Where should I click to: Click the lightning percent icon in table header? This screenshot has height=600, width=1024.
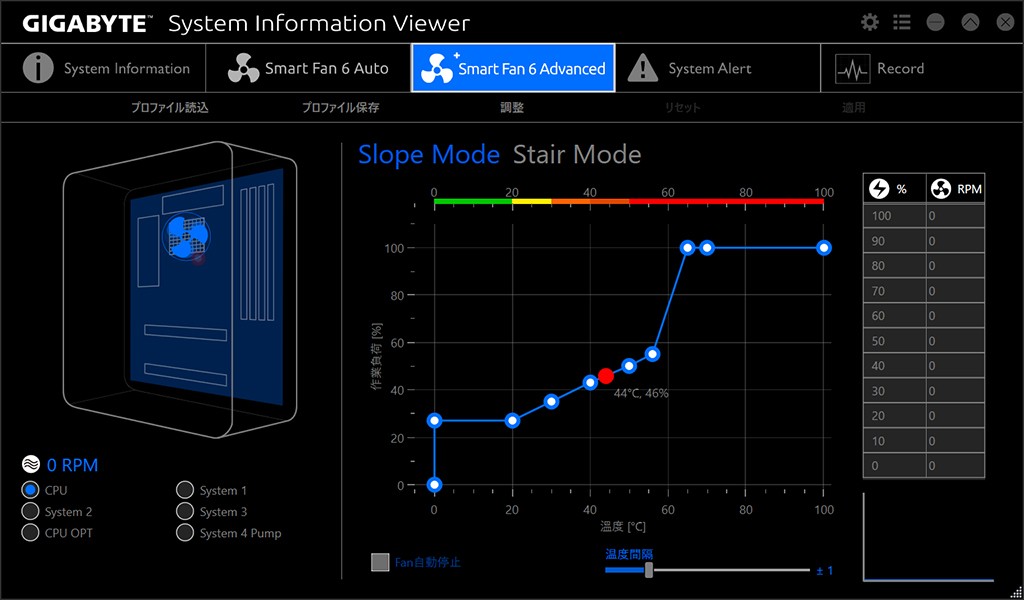coord(880,189)
